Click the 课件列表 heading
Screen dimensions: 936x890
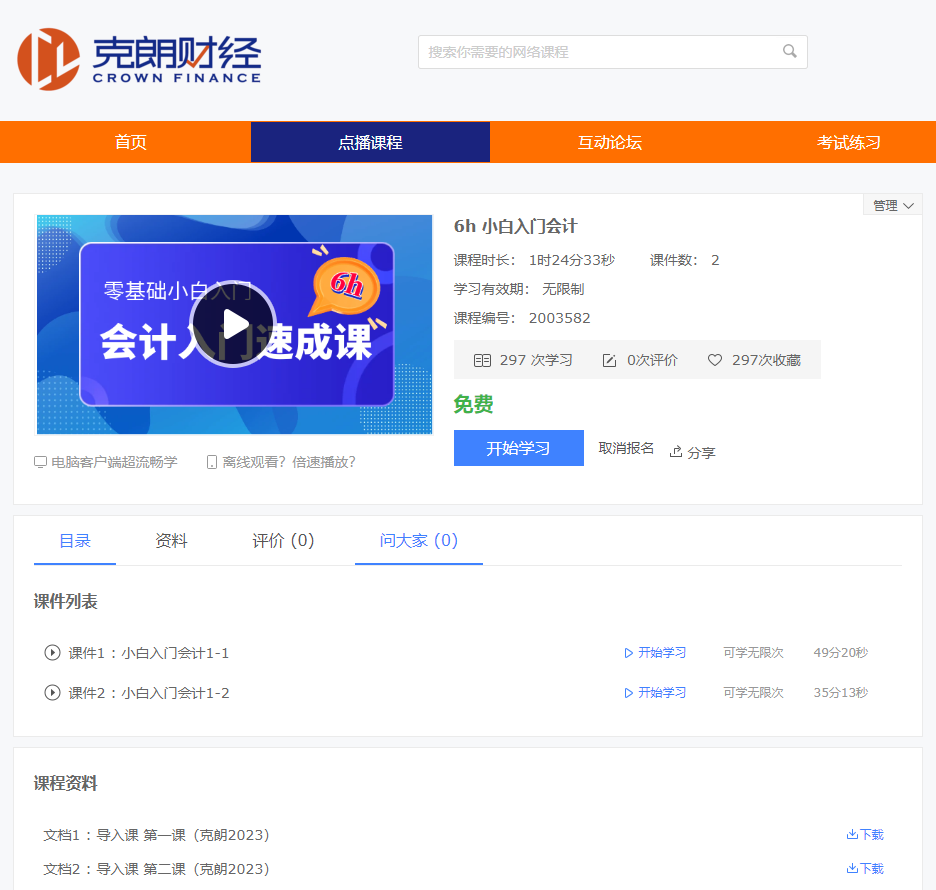66,602
